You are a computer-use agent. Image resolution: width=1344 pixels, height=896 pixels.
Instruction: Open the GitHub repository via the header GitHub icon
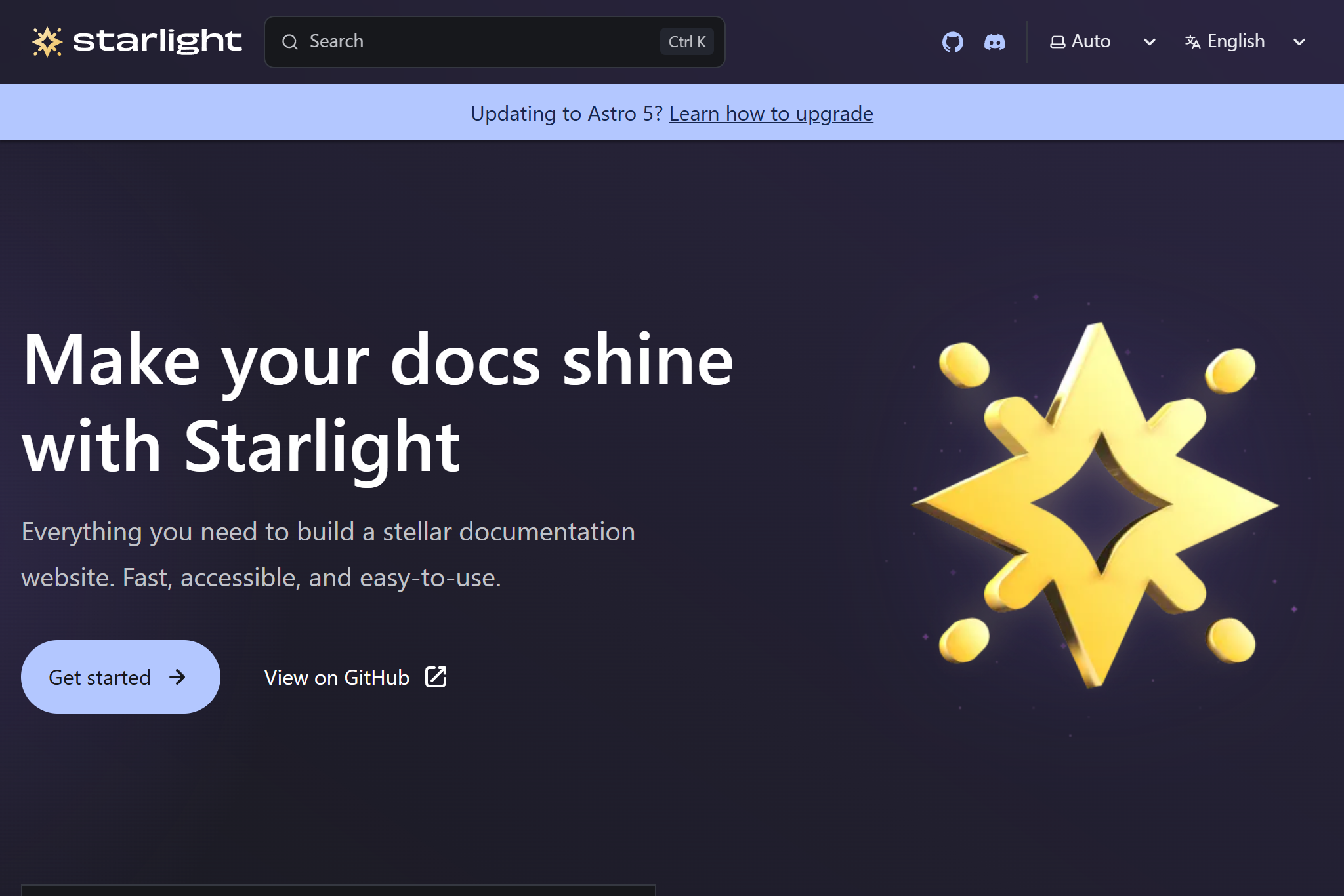953,41
